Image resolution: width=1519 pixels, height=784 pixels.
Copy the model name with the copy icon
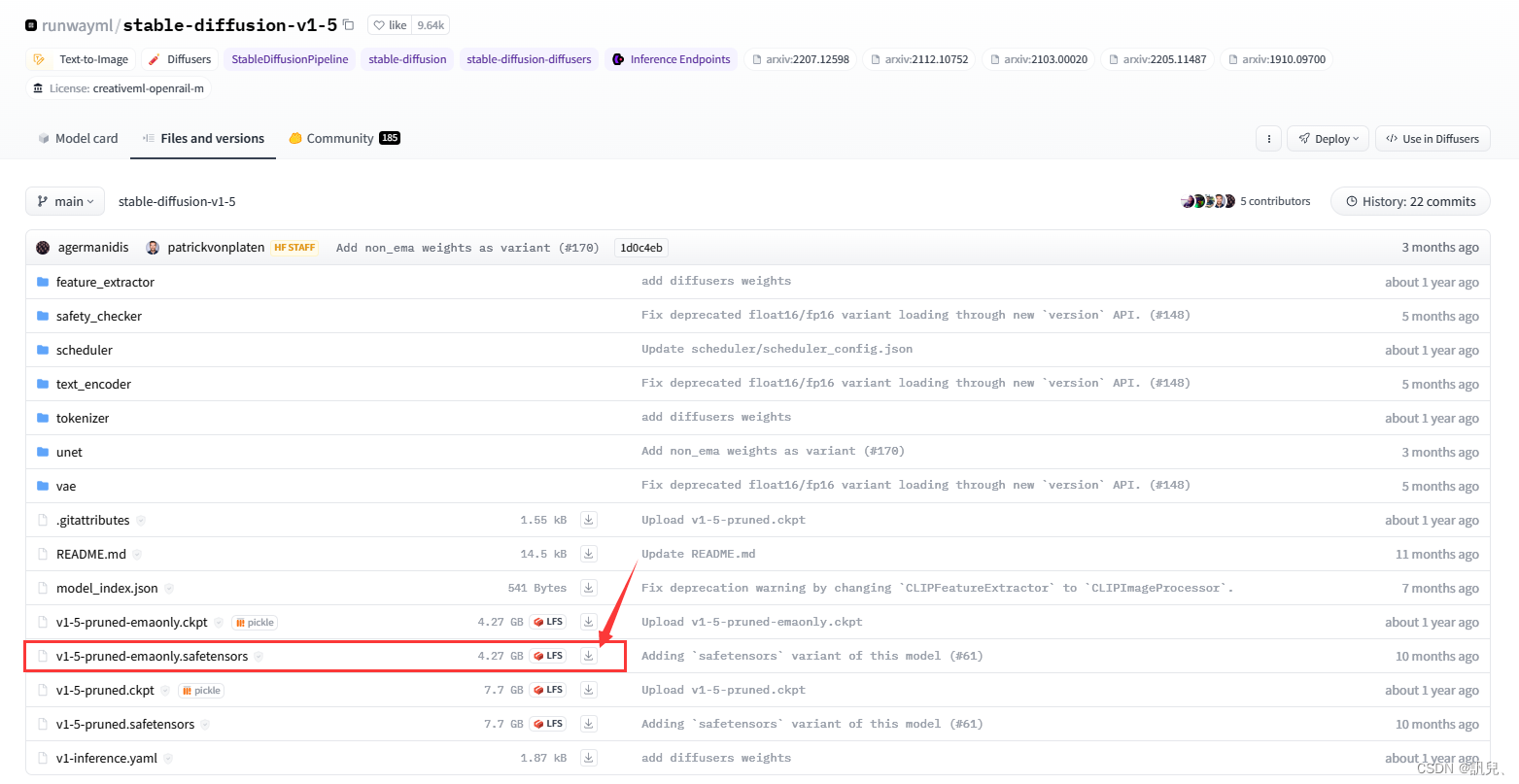tap(348, 25)
